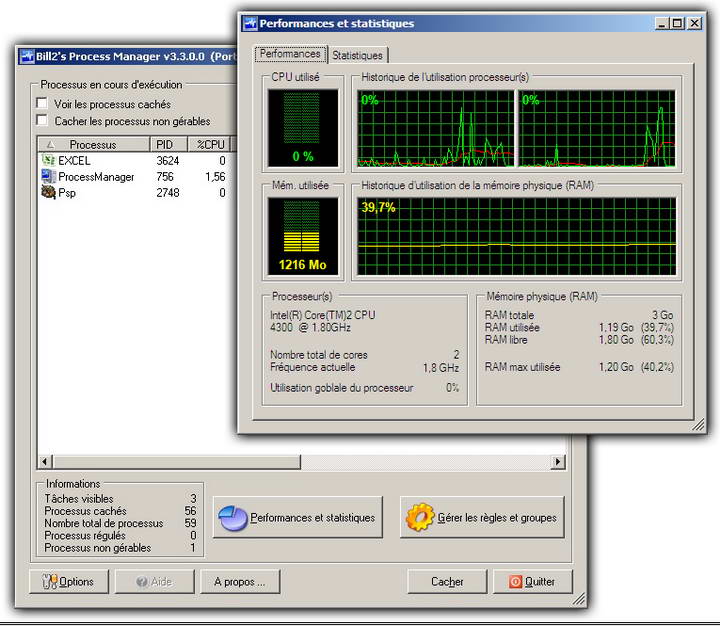Image resolution: width=720 pixels, height=626 pixels.
Task: Select the Psp process row
Action: click(135, 192)
